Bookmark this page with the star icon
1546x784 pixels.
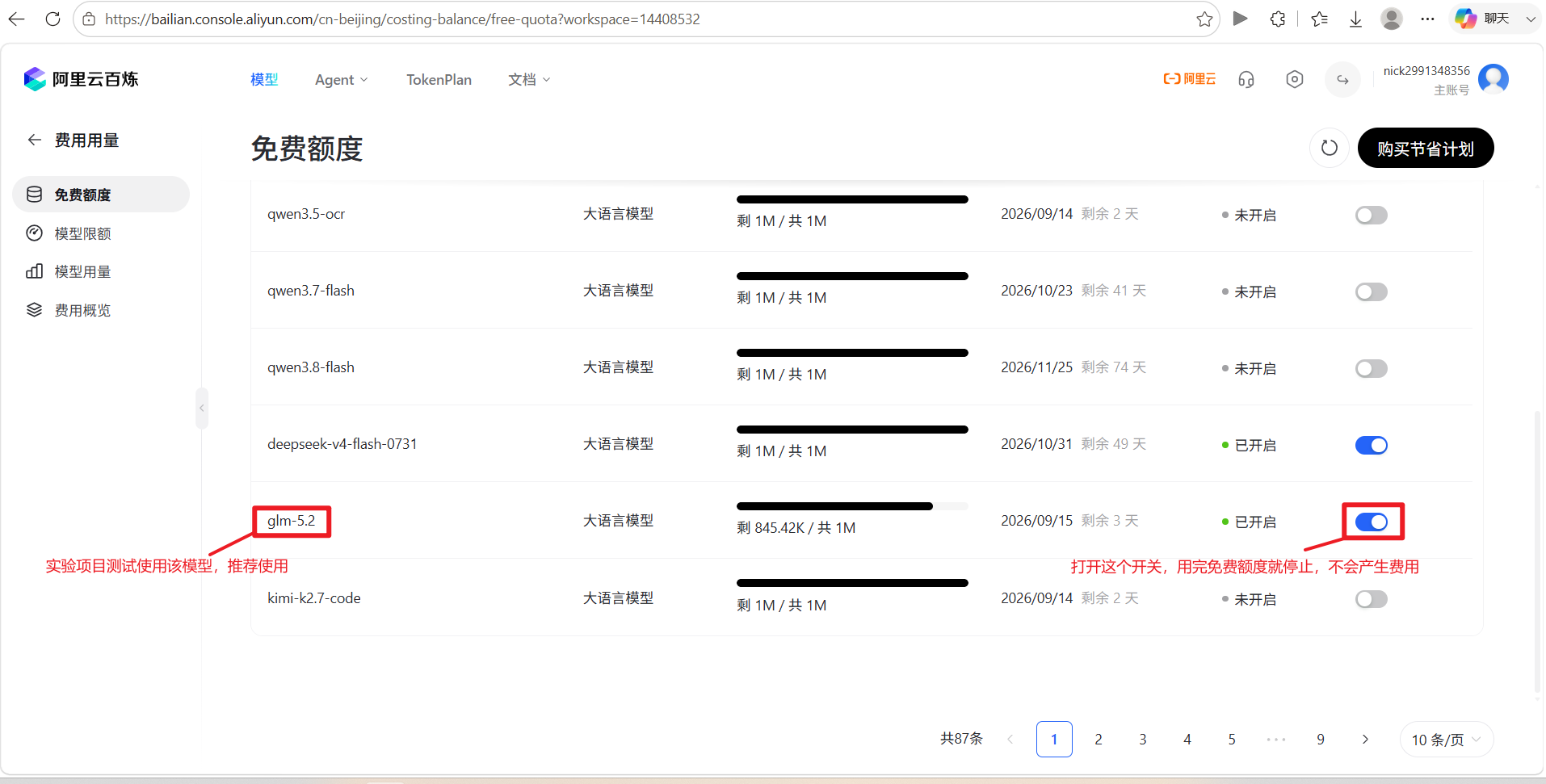click(1204, 19)
